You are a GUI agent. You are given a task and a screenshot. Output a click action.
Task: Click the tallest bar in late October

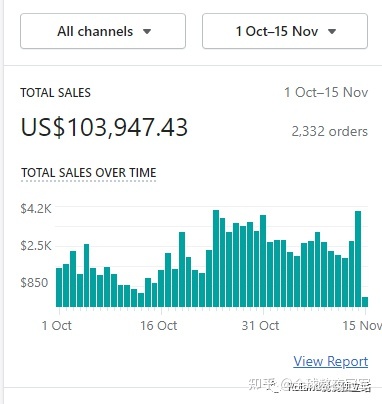point(216,258)
